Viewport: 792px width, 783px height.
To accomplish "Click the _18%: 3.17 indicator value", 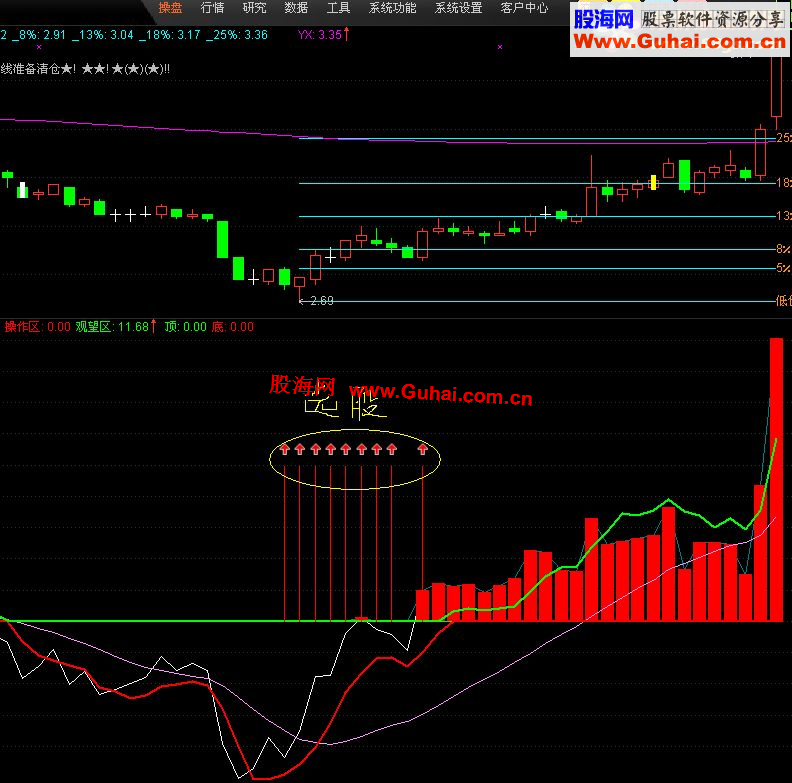I will (170, 35).
